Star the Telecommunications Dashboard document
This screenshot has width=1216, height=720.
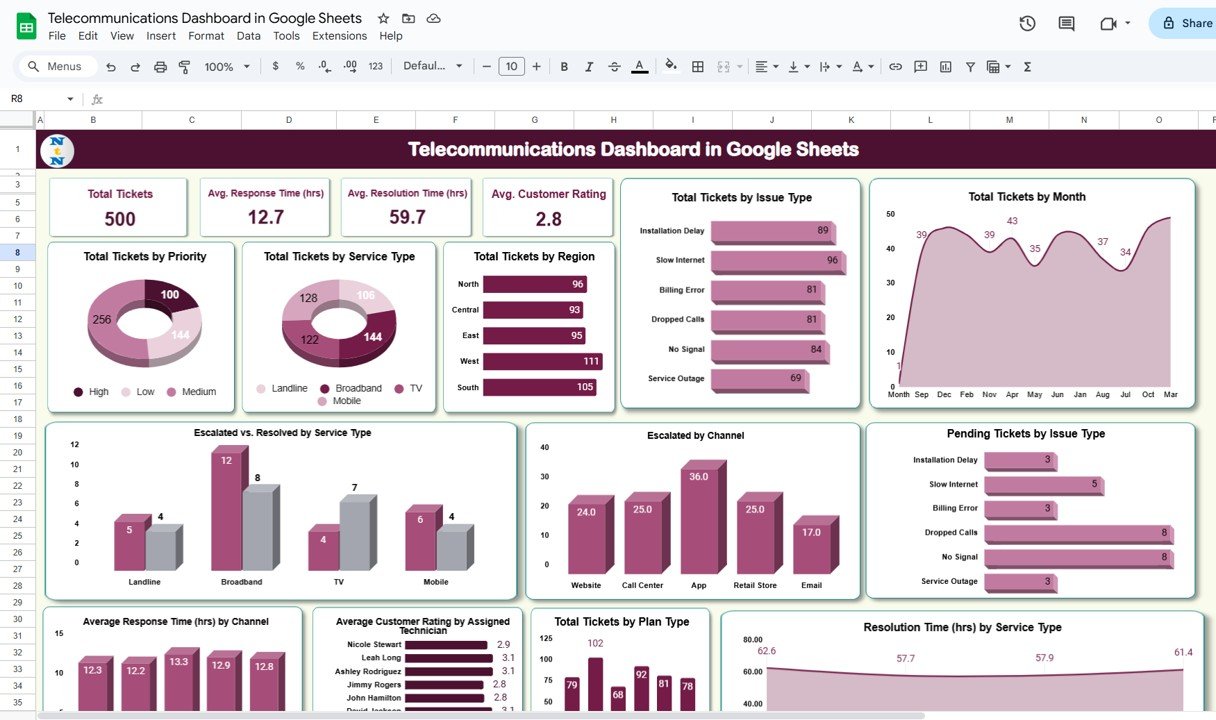(384, 19)
